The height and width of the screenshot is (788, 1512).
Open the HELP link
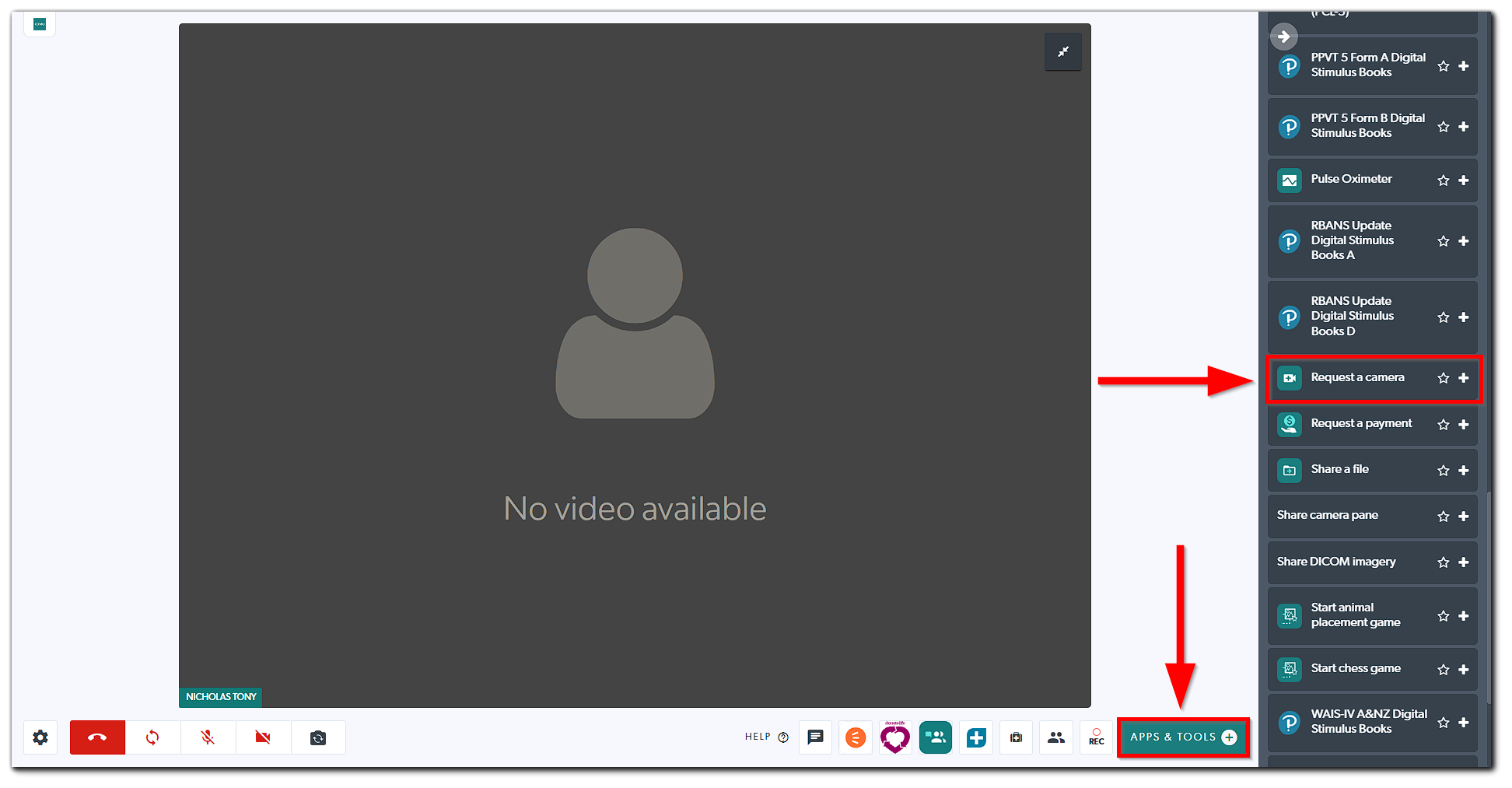(766, 737)
